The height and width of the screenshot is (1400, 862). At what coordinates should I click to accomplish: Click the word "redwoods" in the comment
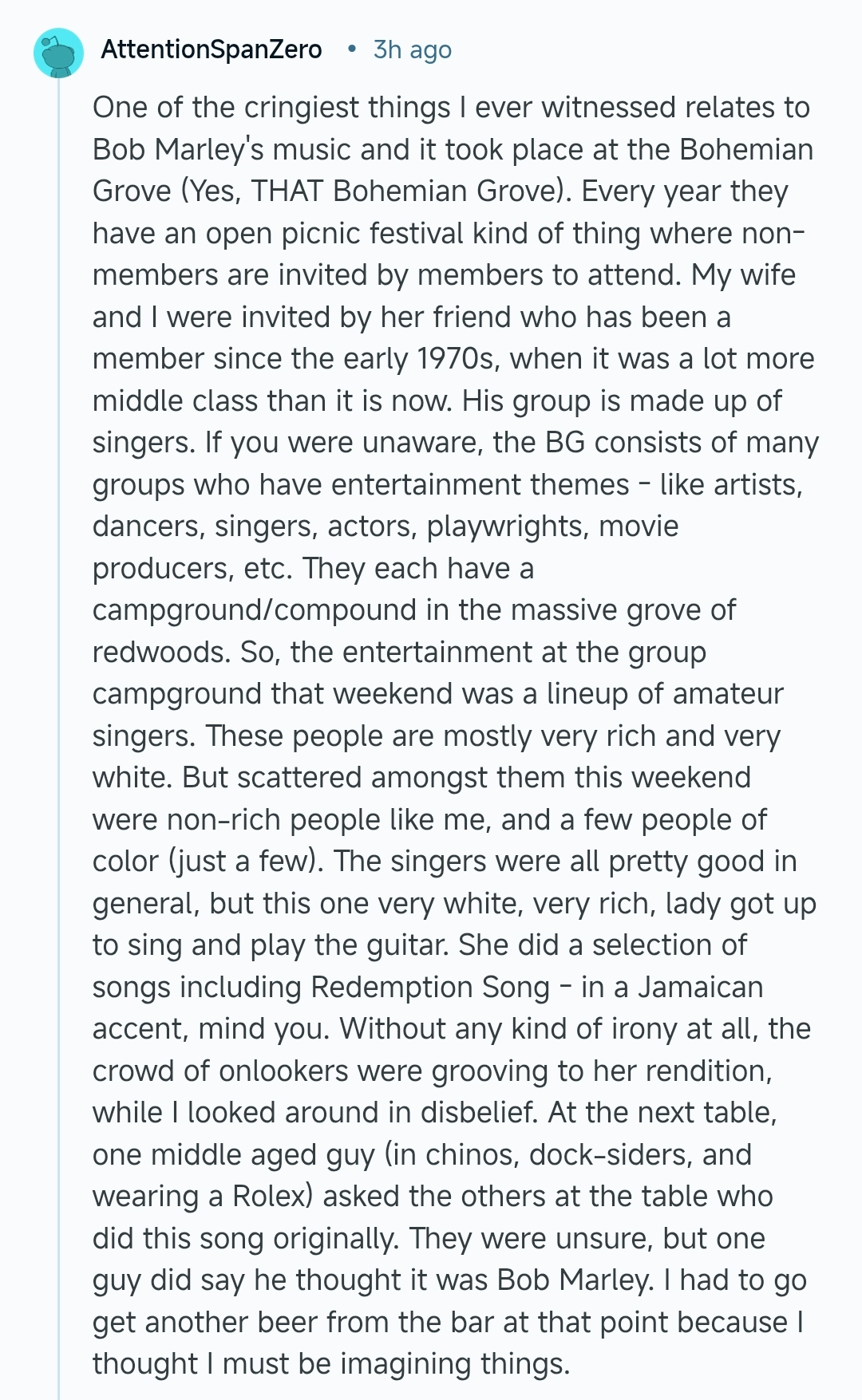(161, 652)
